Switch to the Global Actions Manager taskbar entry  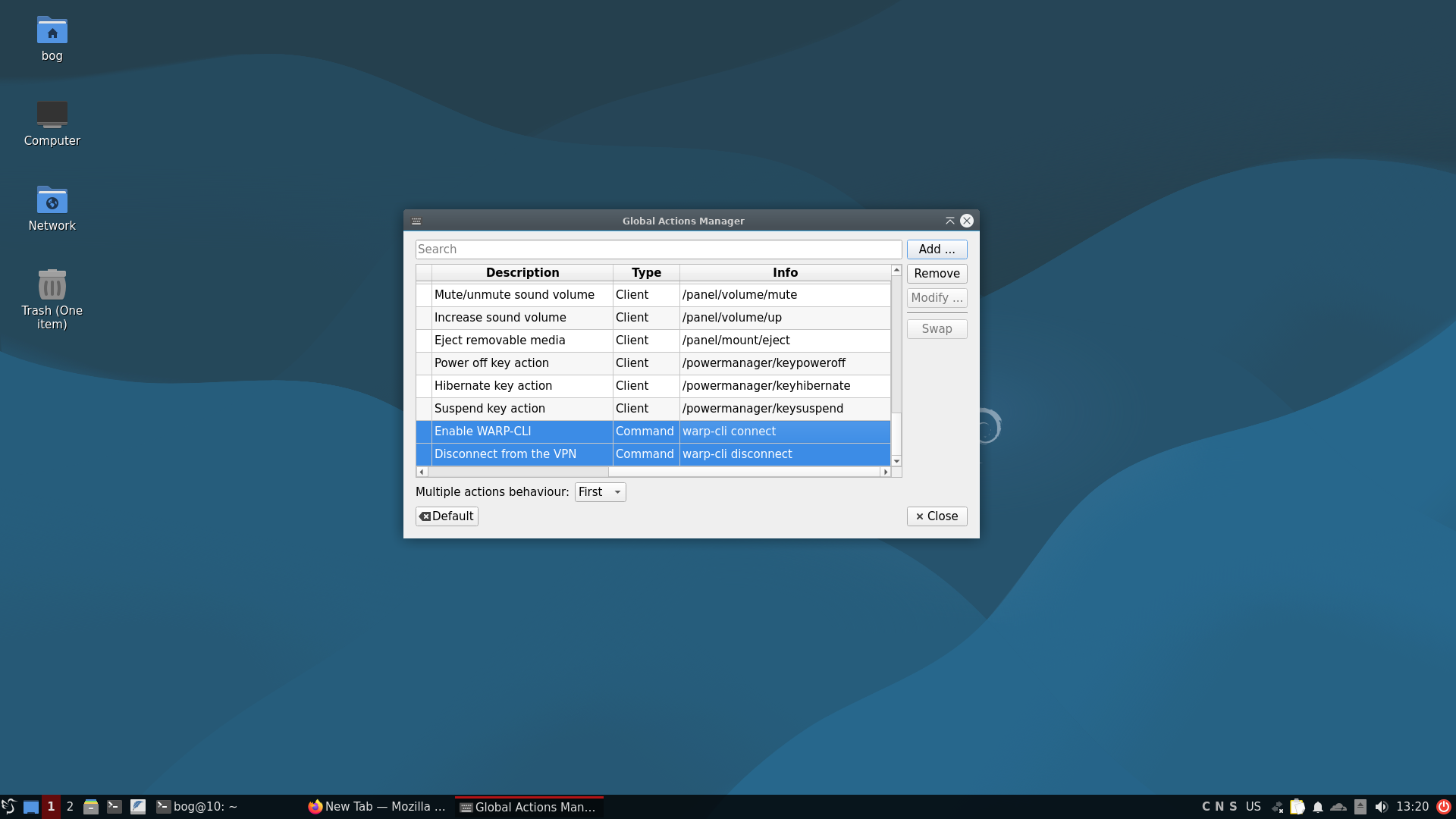pyautogui.click(x=528, y=806)
